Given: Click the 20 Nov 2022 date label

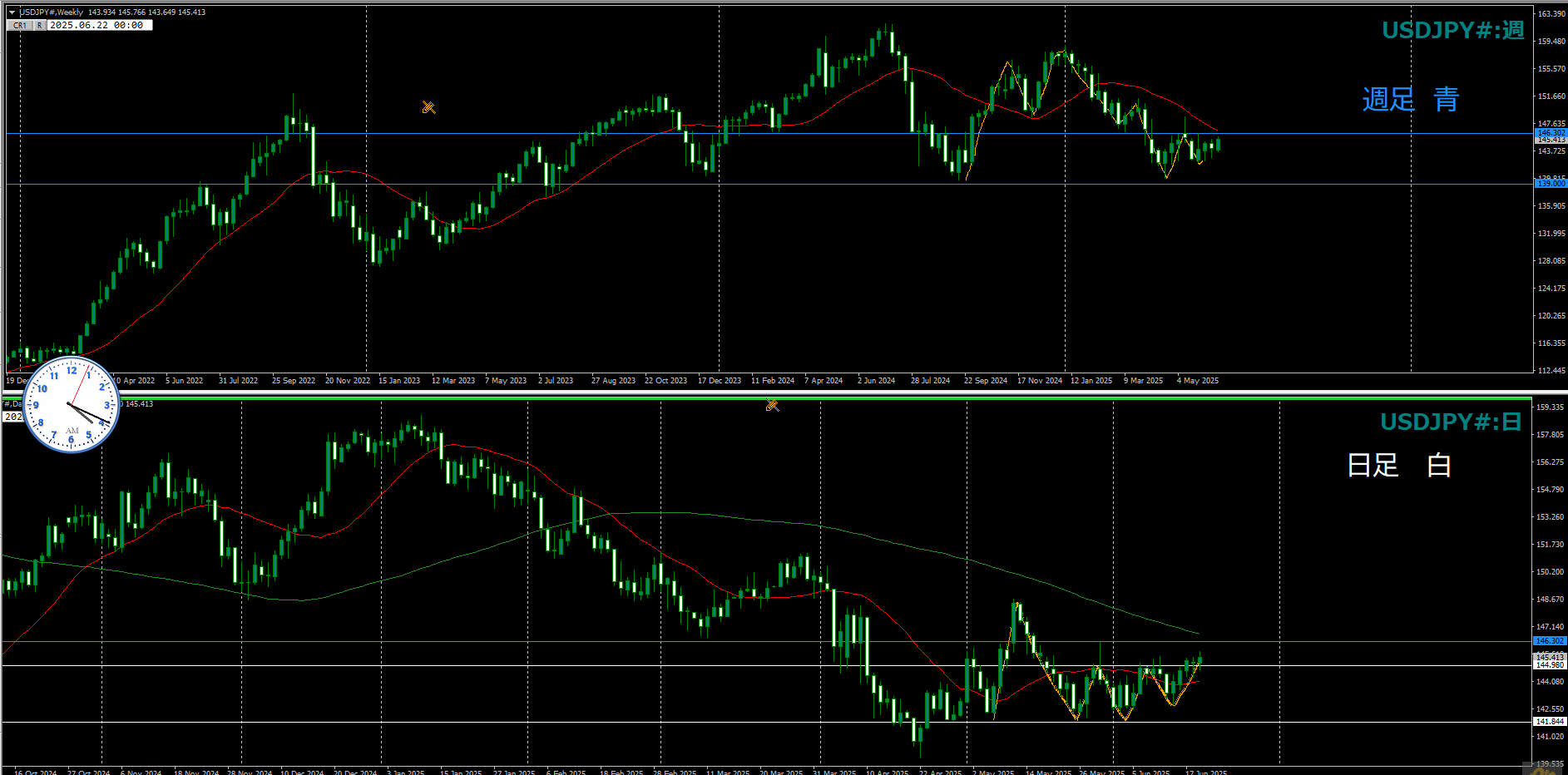Looking at the screenshot, I should point(348,381).
